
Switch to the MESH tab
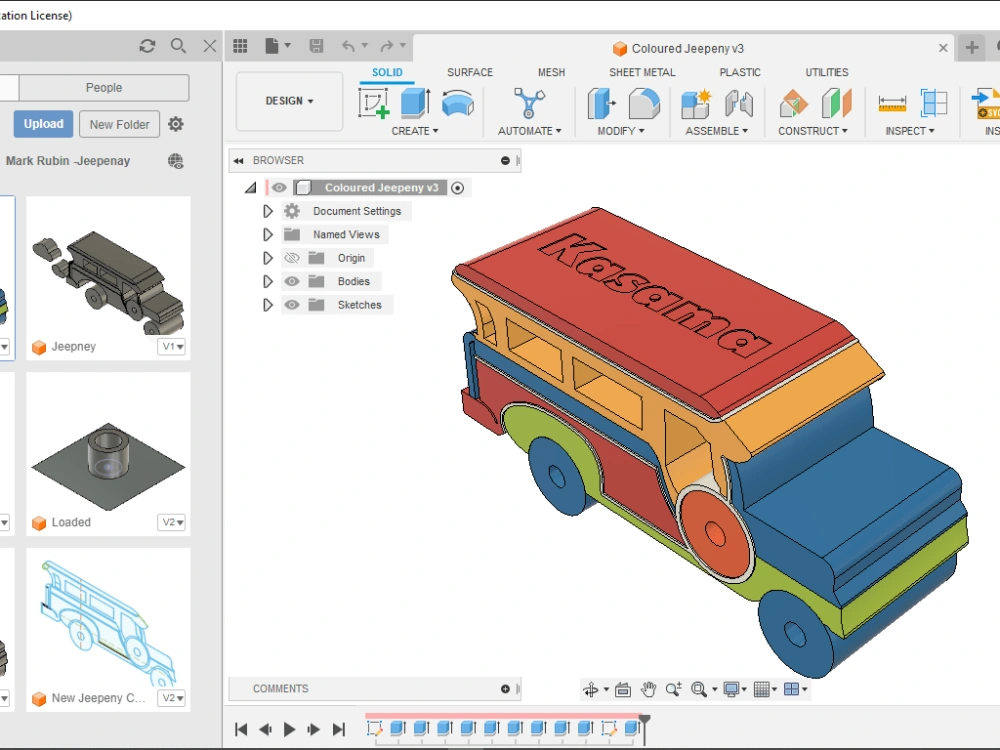pos(551,73)
